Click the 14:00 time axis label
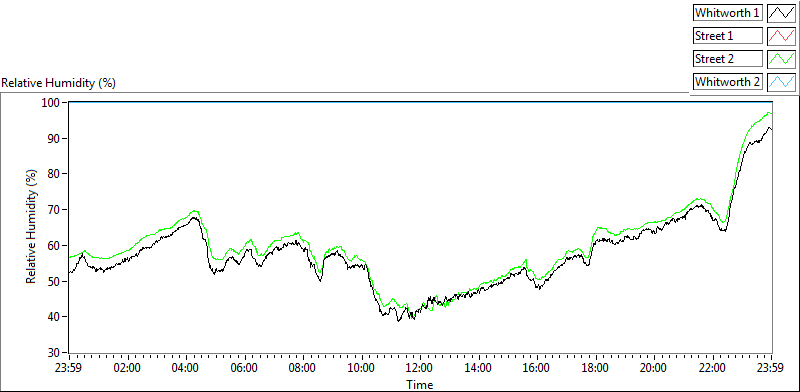The image size is (800, 392). point(479,367)
